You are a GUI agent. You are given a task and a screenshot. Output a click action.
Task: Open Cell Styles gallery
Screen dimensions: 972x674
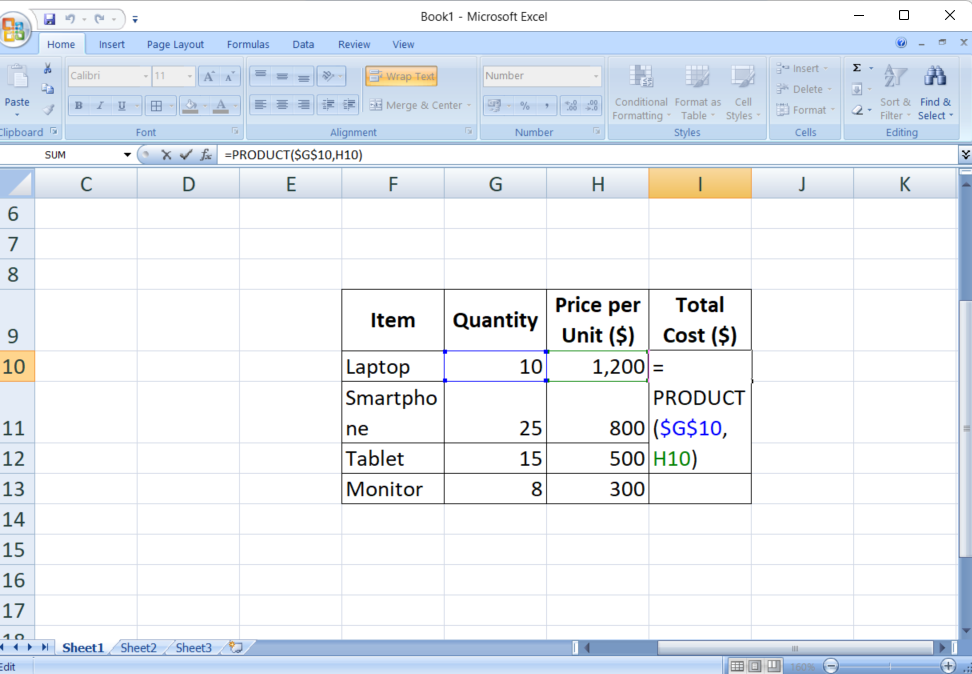coord(742,92)
